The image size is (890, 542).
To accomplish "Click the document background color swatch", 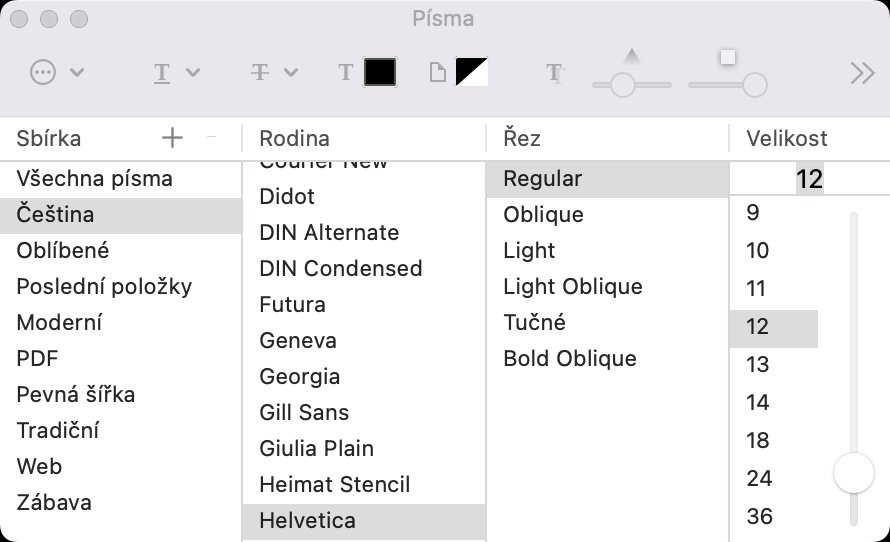I will (x=471, y=72).
